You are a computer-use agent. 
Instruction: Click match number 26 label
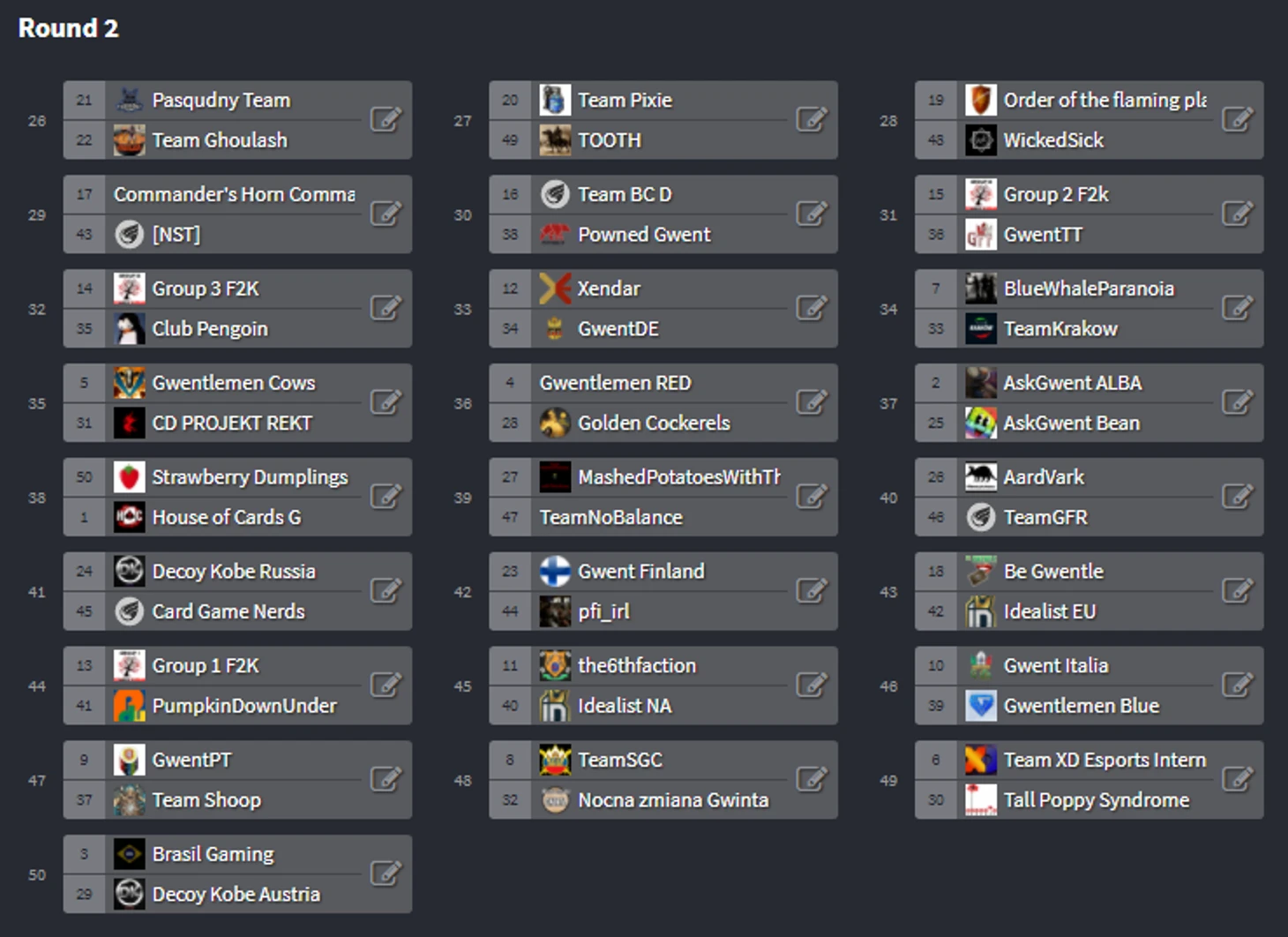point(37,120)
